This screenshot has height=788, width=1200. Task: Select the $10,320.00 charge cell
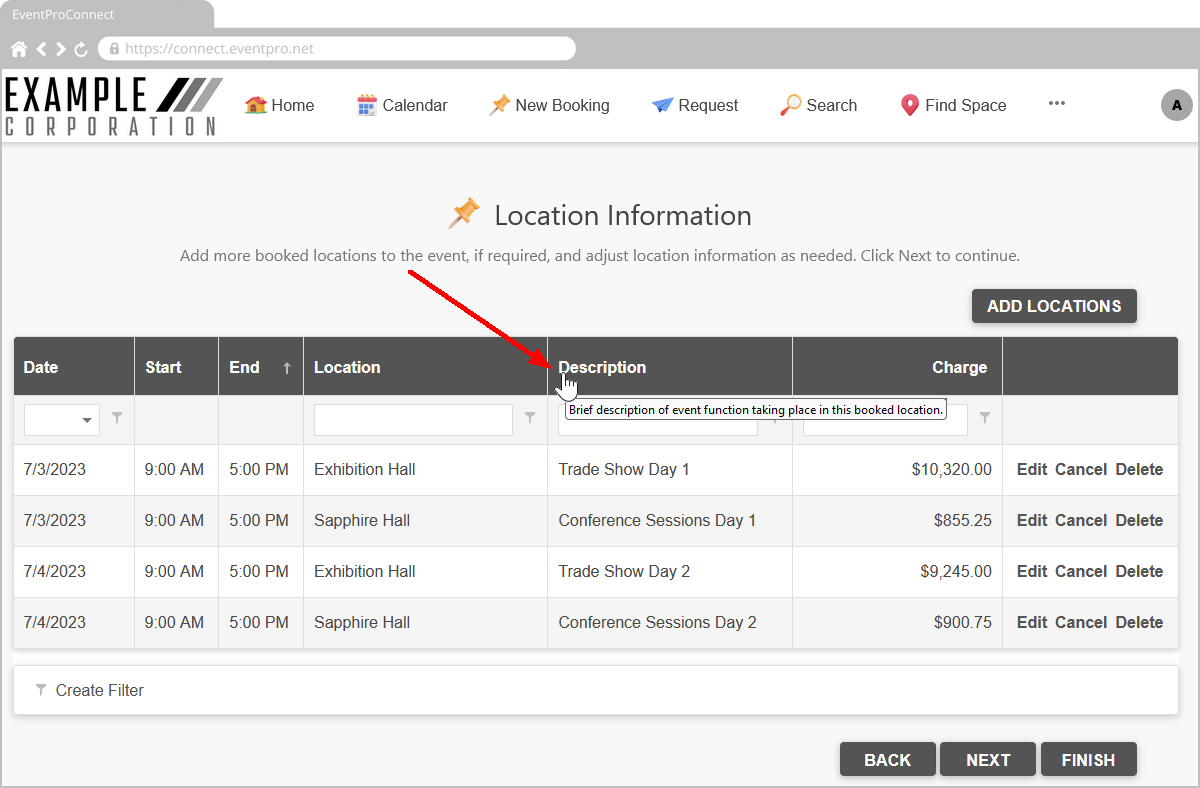tap(897, 469)
